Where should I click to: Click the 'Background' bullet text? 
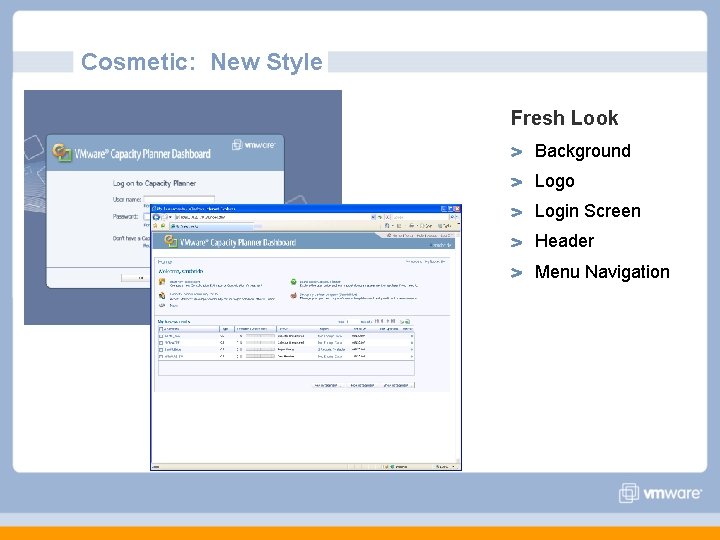coord(583,151)
